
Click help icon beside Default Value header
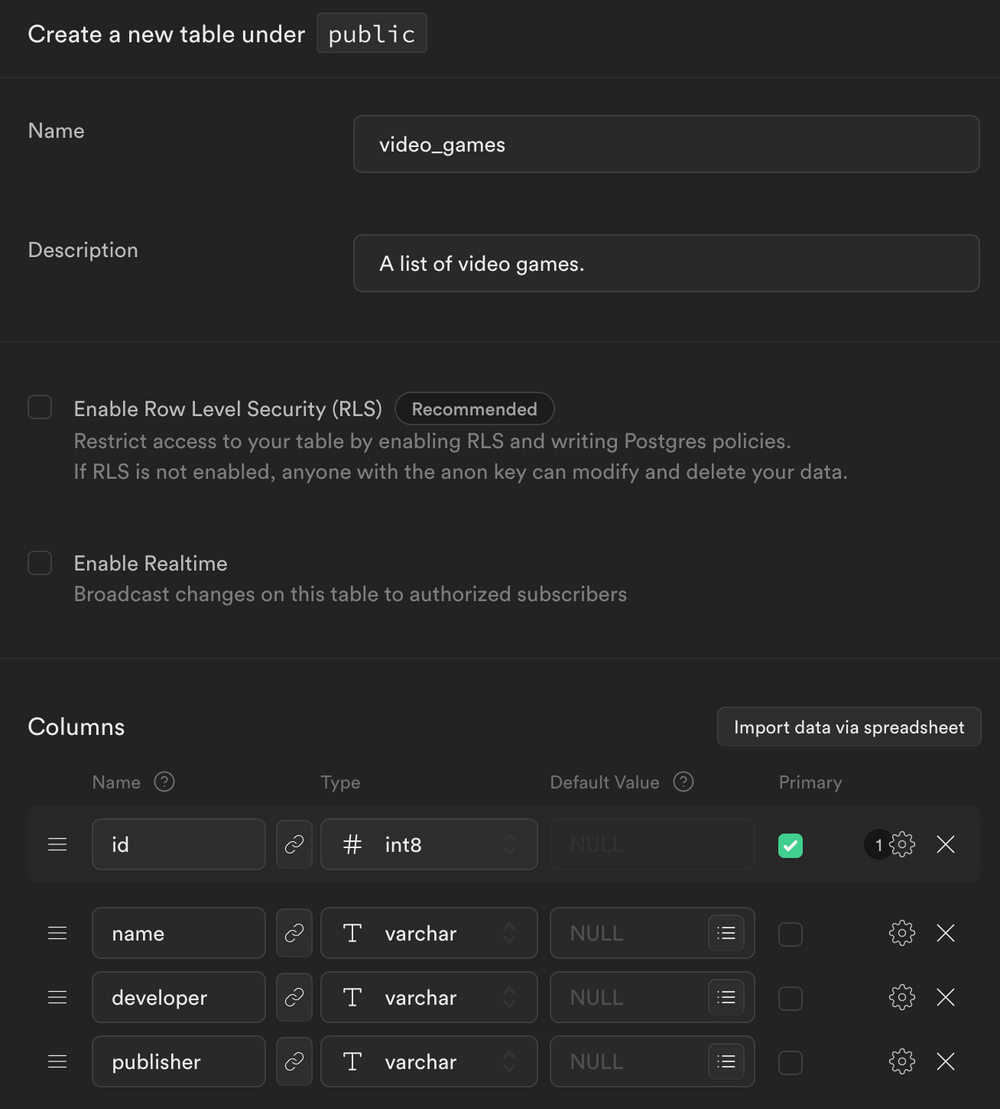pos(683,782)
